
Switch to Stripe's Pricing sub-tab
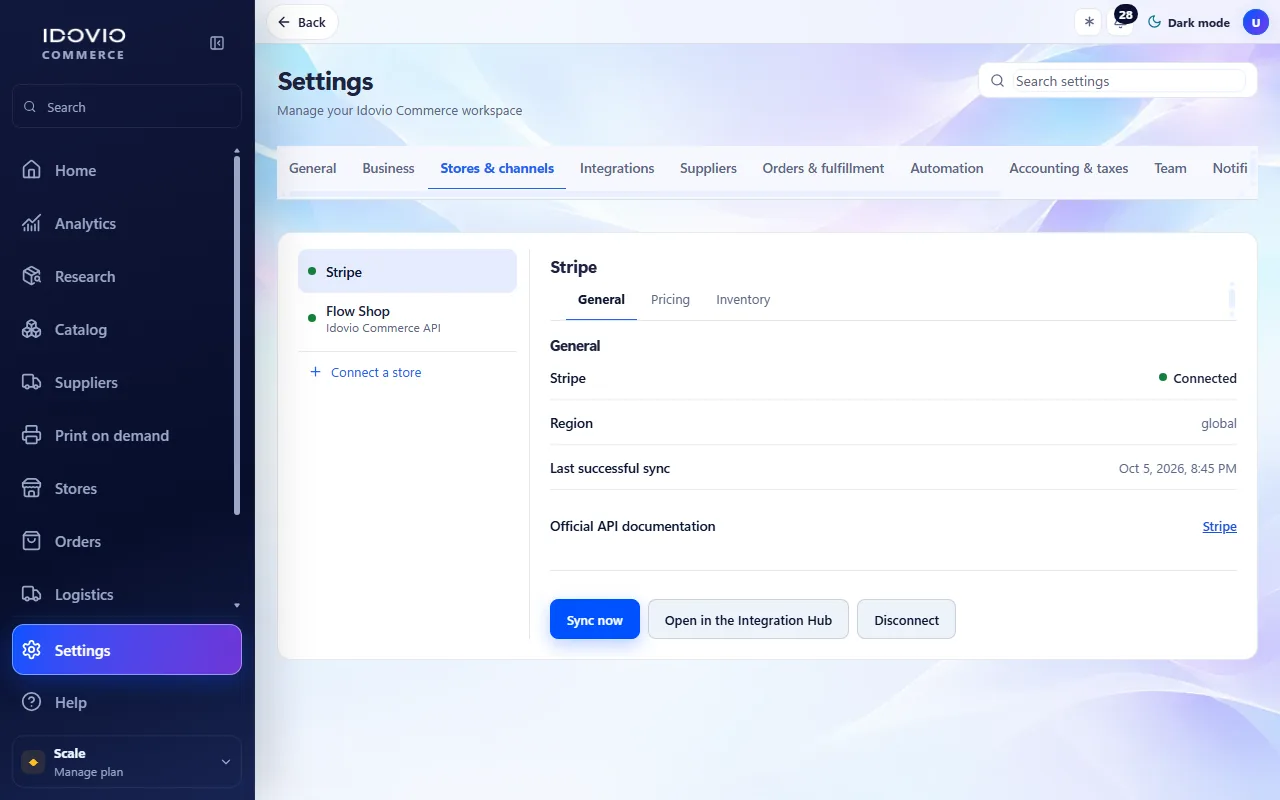pos(670,299)
